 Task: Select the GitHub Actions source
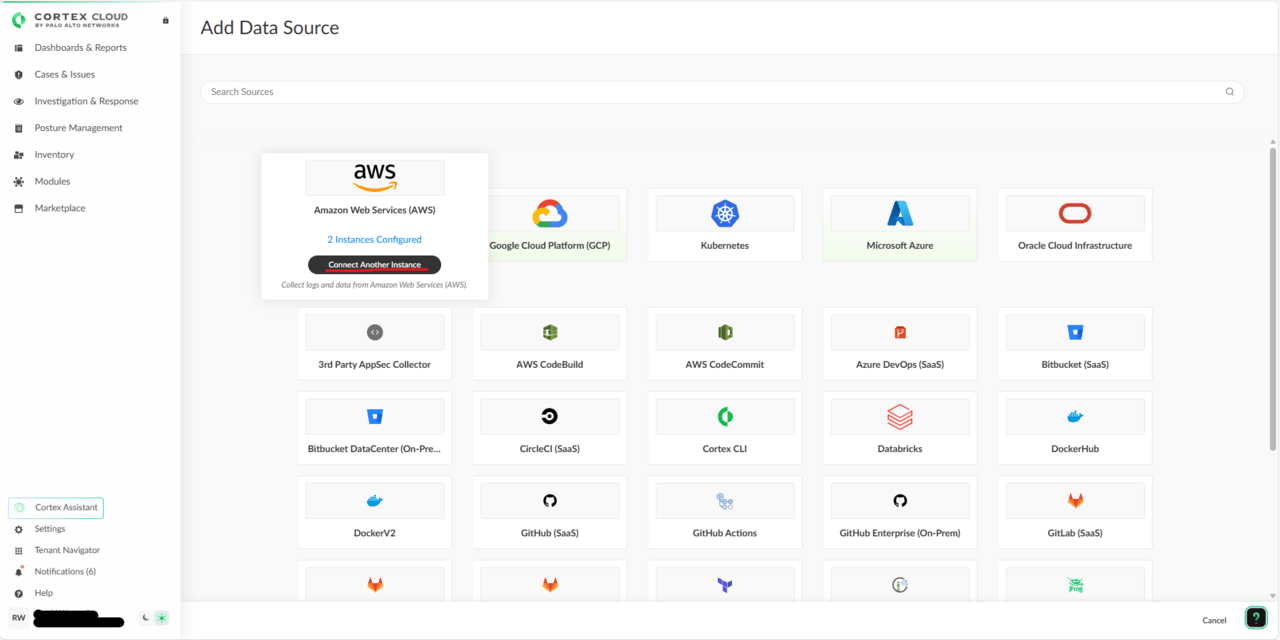pos(725,512)
